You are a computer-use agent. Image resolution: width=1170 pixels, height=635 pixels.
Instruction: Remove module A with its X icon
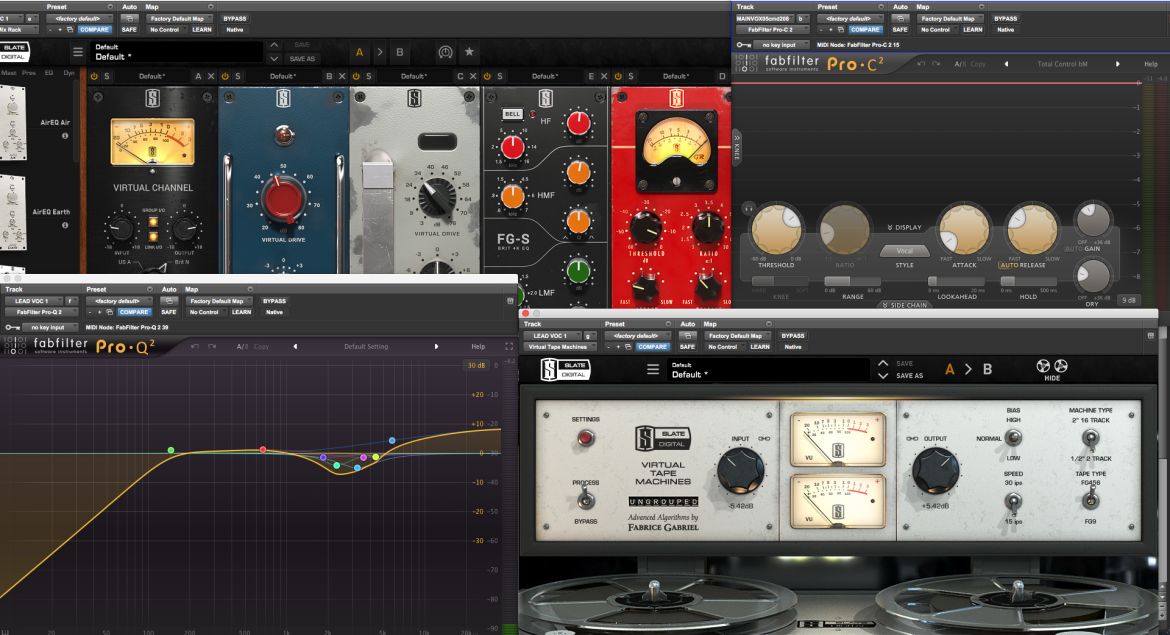click(211, 76)
